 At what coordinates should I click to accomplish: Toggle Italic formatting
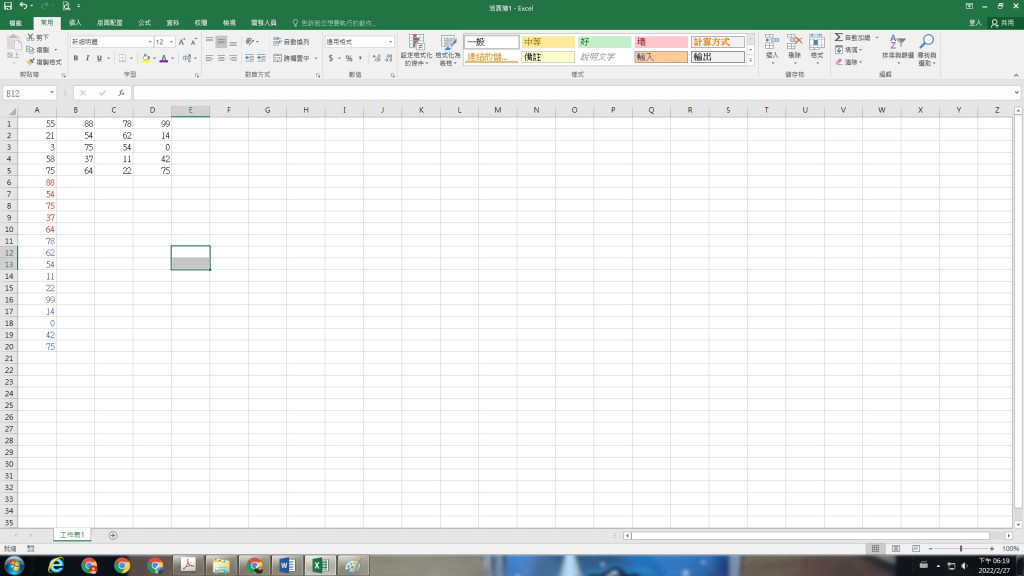88,58
